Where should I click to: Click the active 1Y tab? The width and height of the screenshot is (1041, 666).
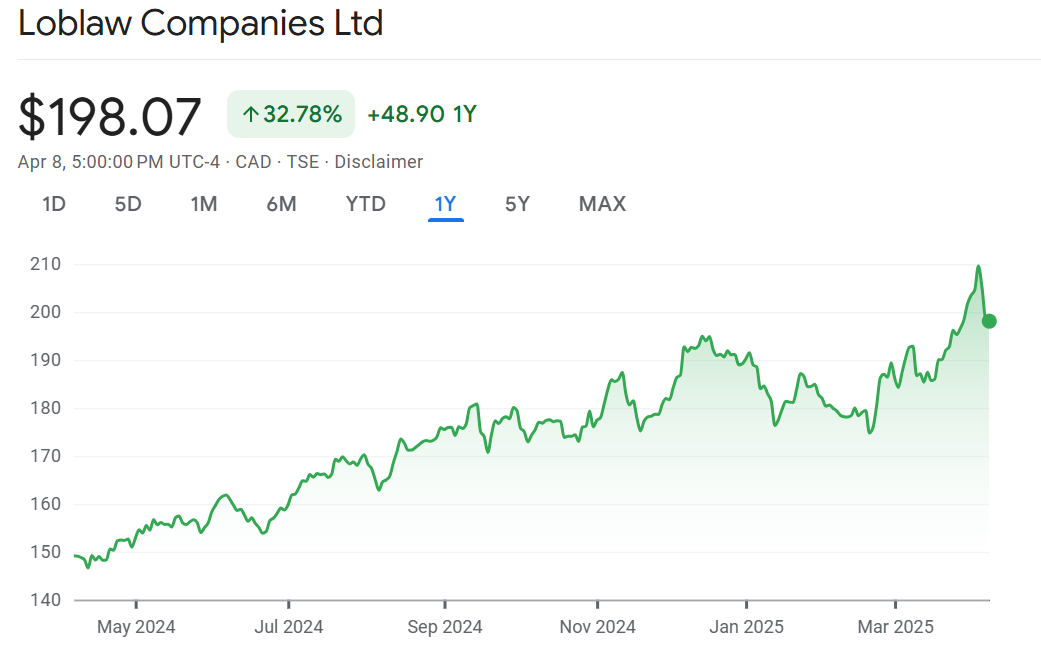point(445,204)
